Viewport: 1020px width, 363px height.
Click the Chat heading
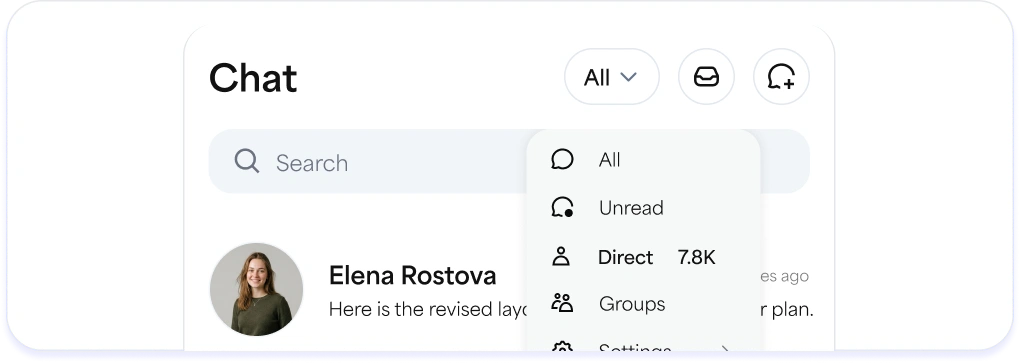pos(253,78)
